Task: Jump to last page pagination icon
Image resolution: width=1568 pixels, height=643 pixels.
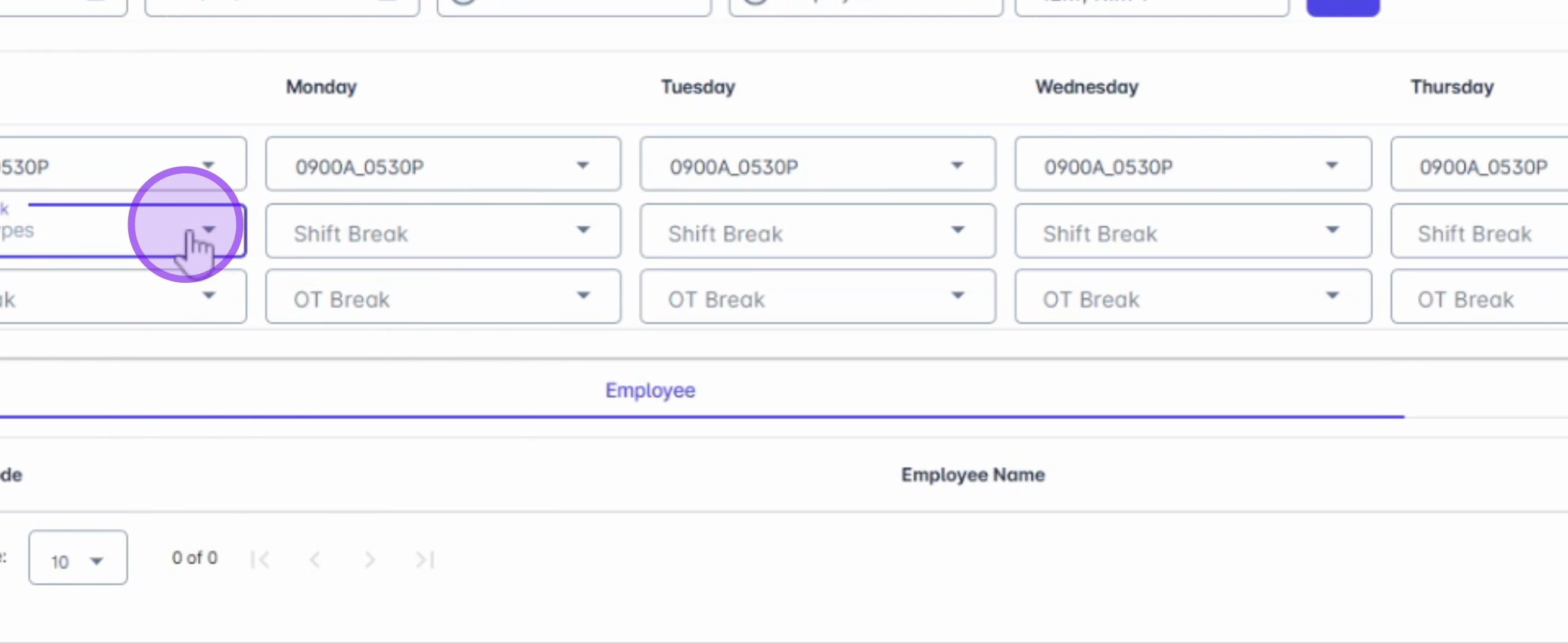Action: 425,559
